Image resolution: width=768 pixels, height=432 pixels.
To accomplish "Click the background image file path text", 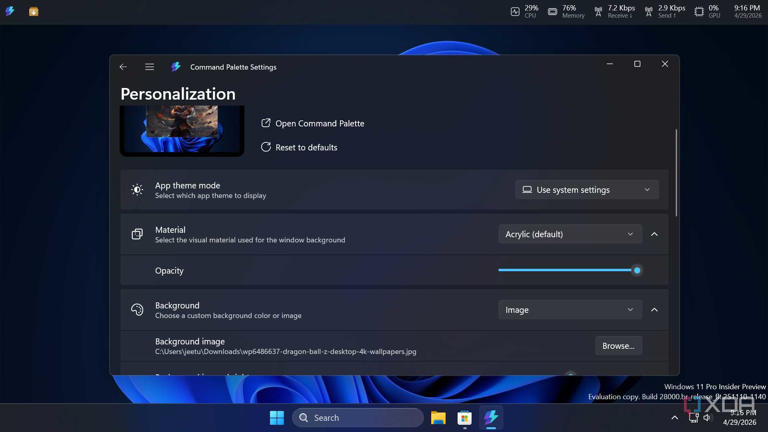I will click(286, 352).
